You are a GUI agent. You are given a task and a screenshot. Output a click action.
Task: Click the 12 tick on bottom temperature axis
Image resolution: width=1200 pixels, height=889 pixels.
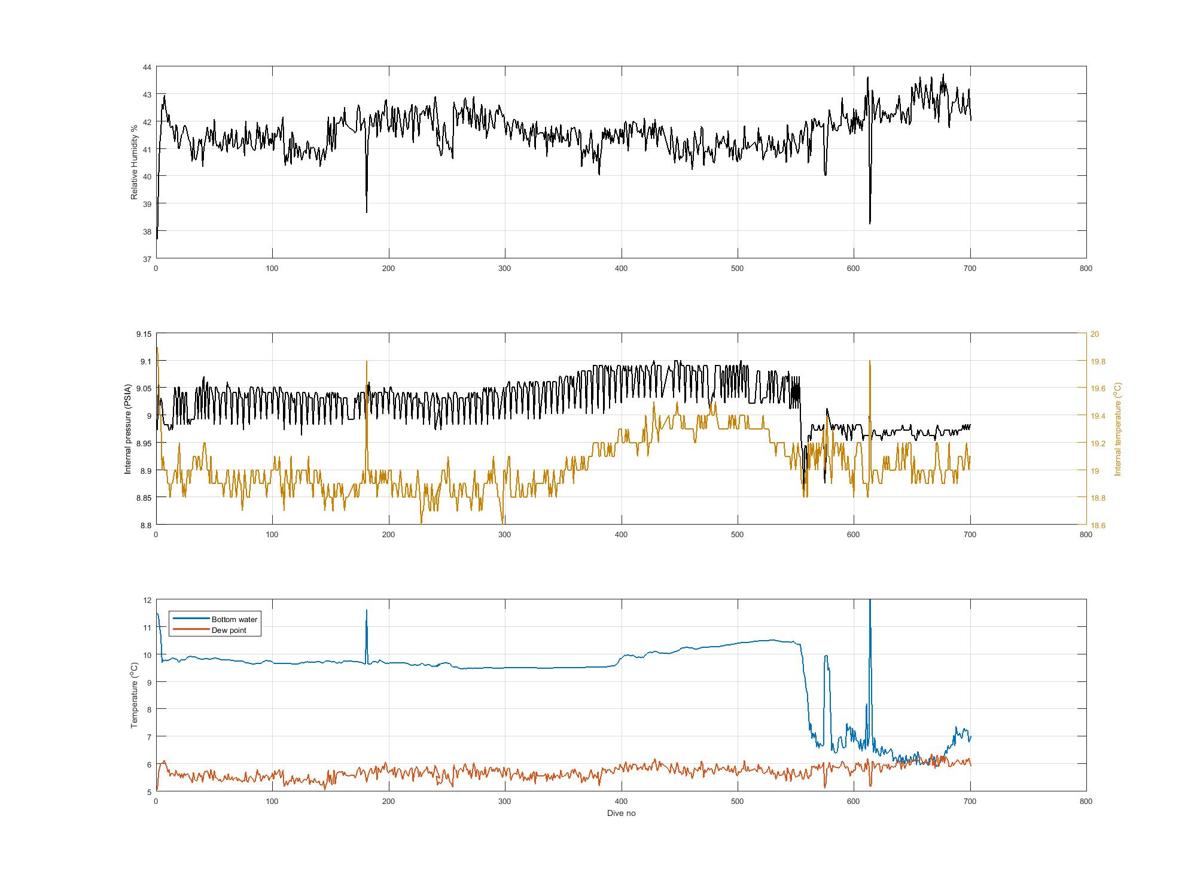(x=146, y=600)
